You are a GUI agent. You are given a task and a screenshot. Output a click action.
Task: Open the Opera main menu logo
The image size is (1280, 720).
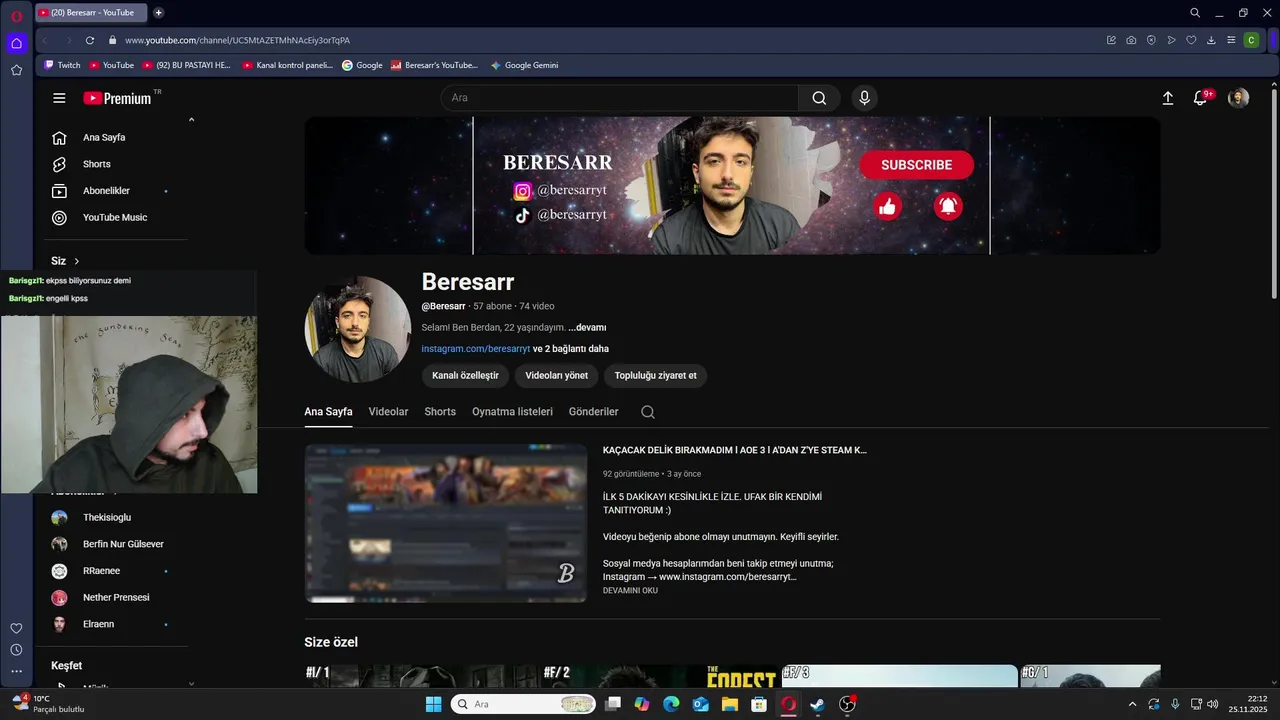[x=16, y=15]
